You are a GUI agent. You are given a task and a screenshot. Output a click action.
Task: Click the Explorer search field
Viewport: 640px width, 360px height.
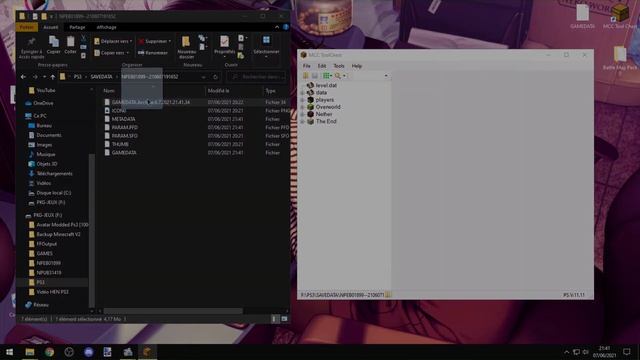(x=256, y=77)
